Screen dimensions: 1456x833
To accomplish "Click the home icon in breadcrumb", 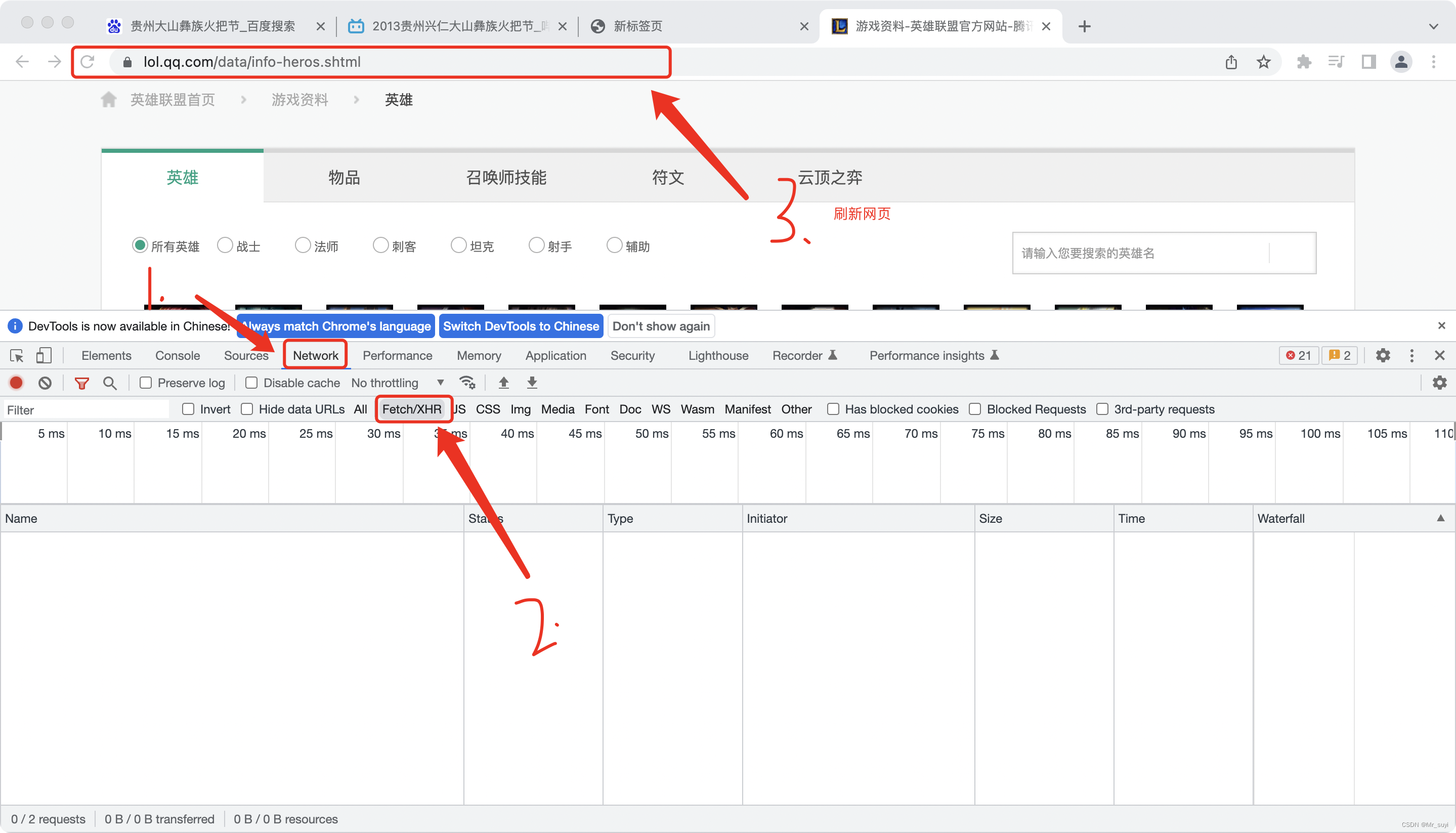I will coord(109,100).
